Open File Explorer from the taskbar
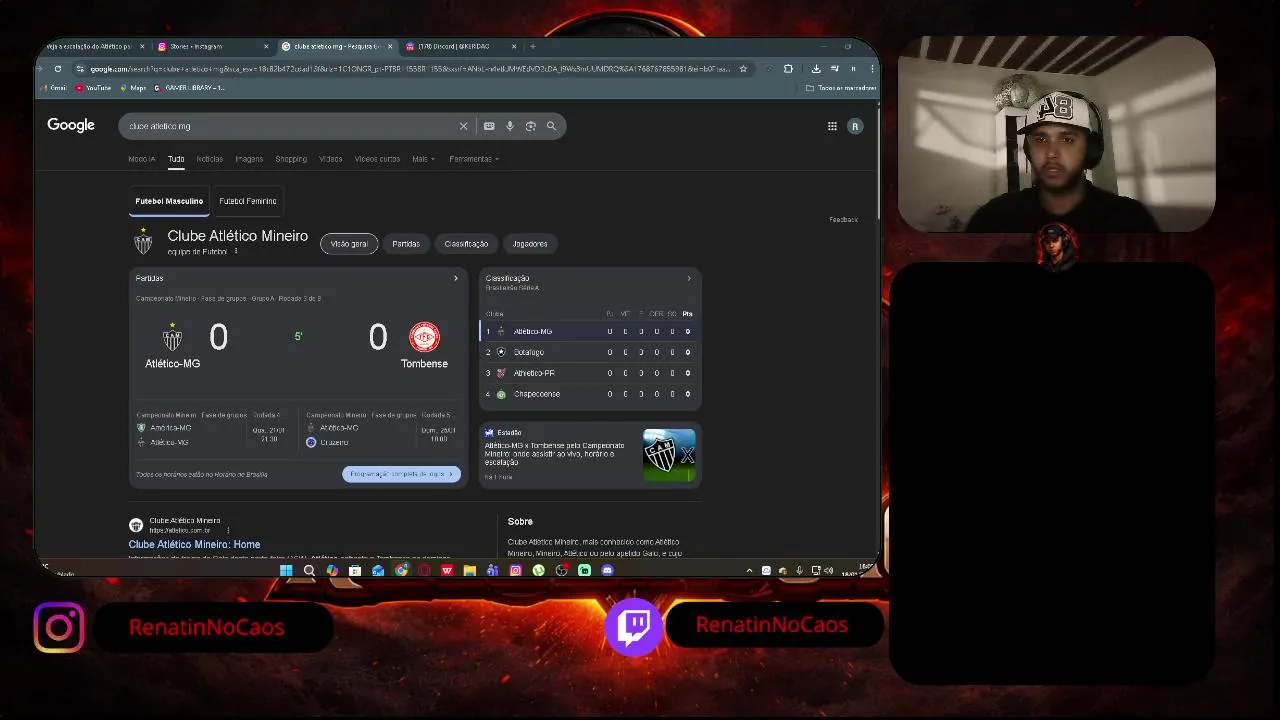 click(469, 570)
